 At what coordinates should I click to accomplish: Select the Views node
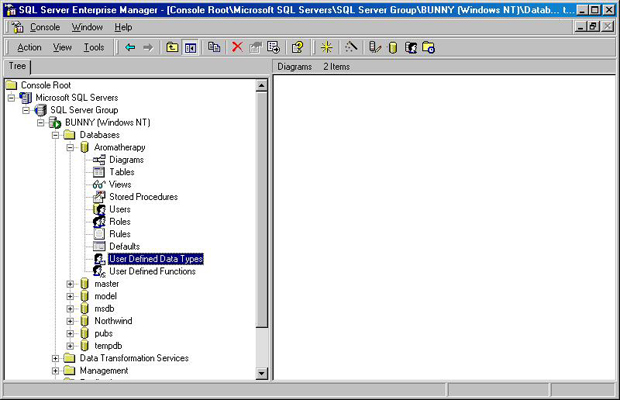(x=120, y=185)
